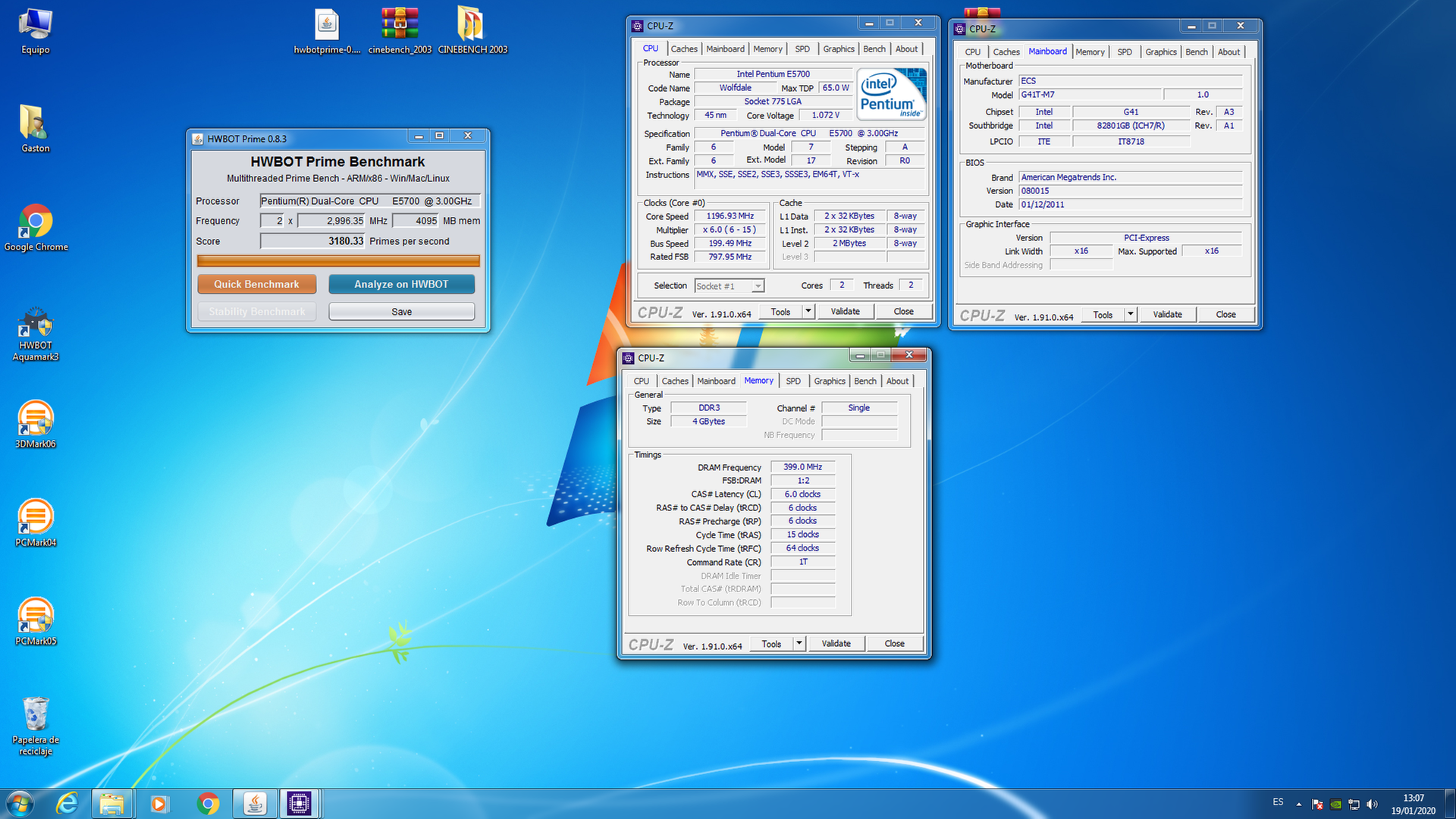Open Windows Explorer taskbar icon
This screenshot has height=819, width=1456.
(112, 804)
